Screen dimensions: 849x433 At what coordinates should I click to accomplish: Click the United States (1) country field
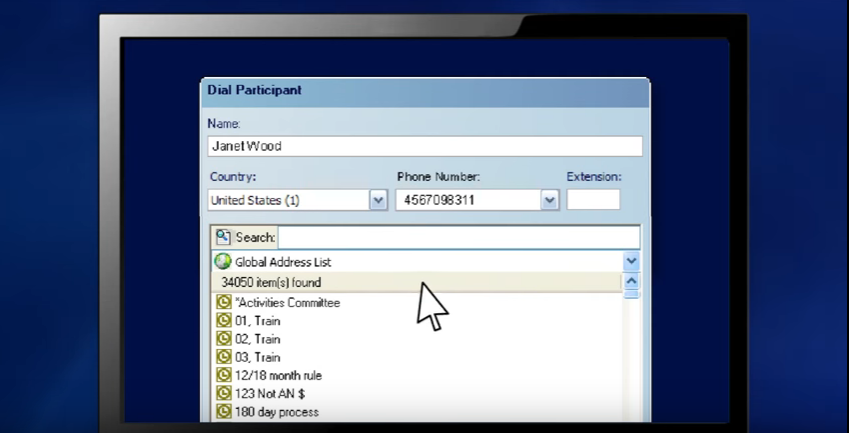[287, 200]
